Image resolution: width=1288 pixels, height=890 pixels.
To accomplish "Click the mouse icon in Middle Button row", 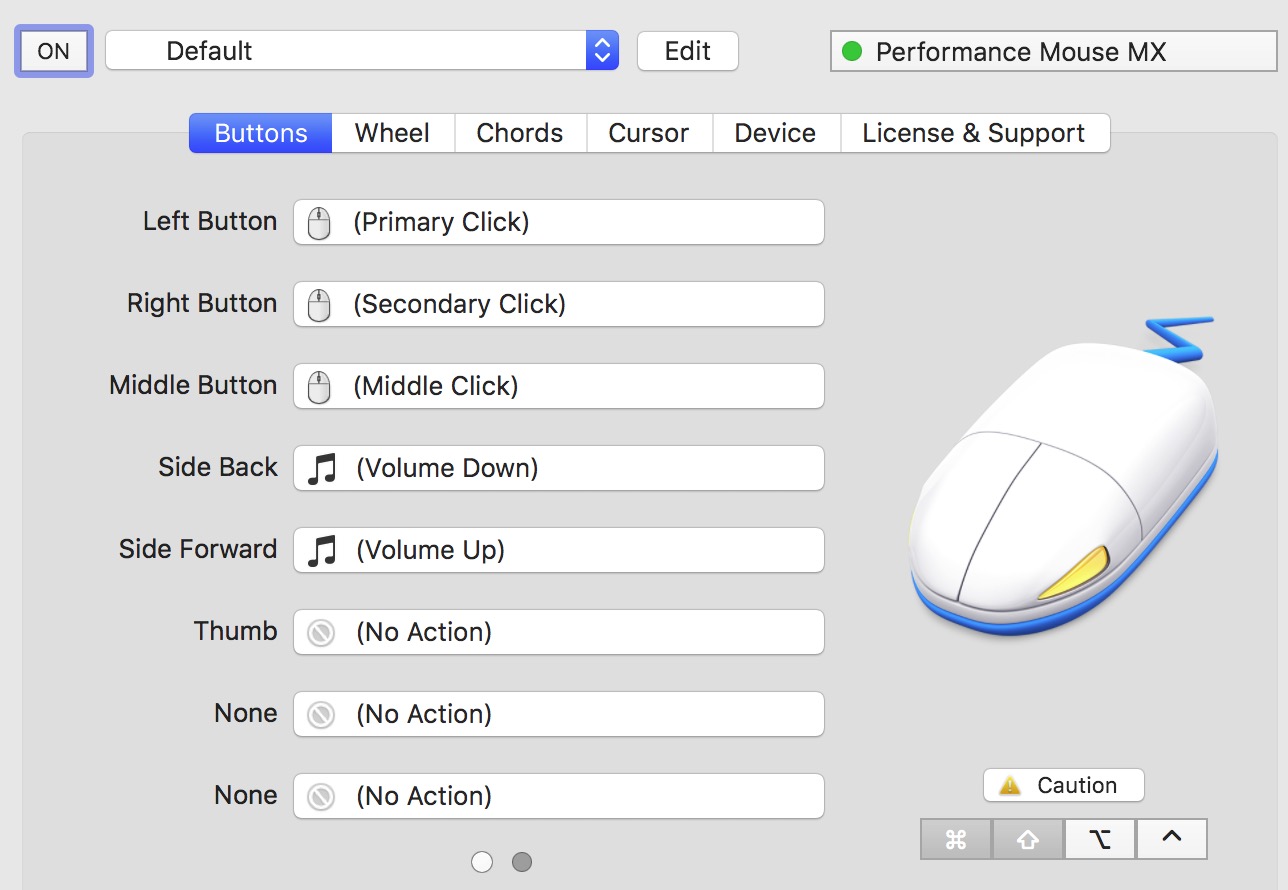I will [x=318, y=386].
